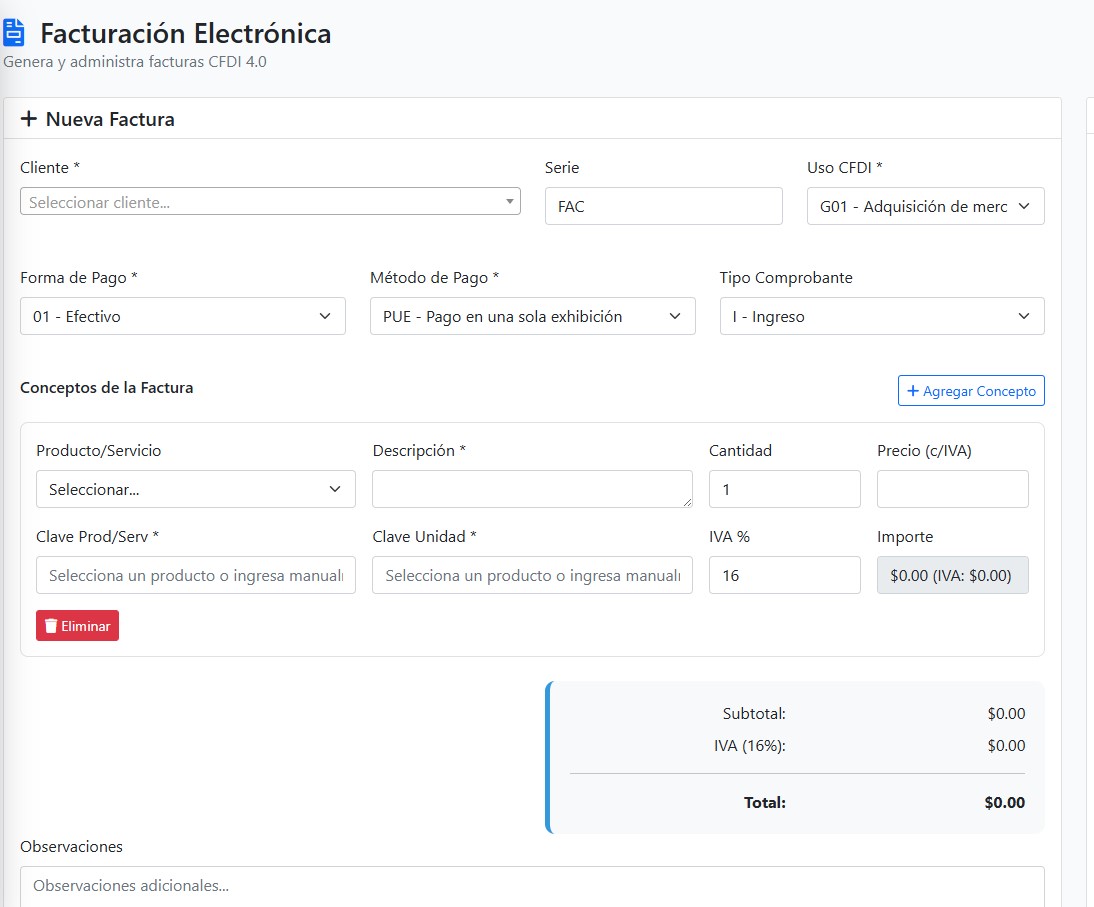Click the Observaciones adicionales text box
The height and width of the screenshot is (907, 1094).
click(x=532, y=886)
